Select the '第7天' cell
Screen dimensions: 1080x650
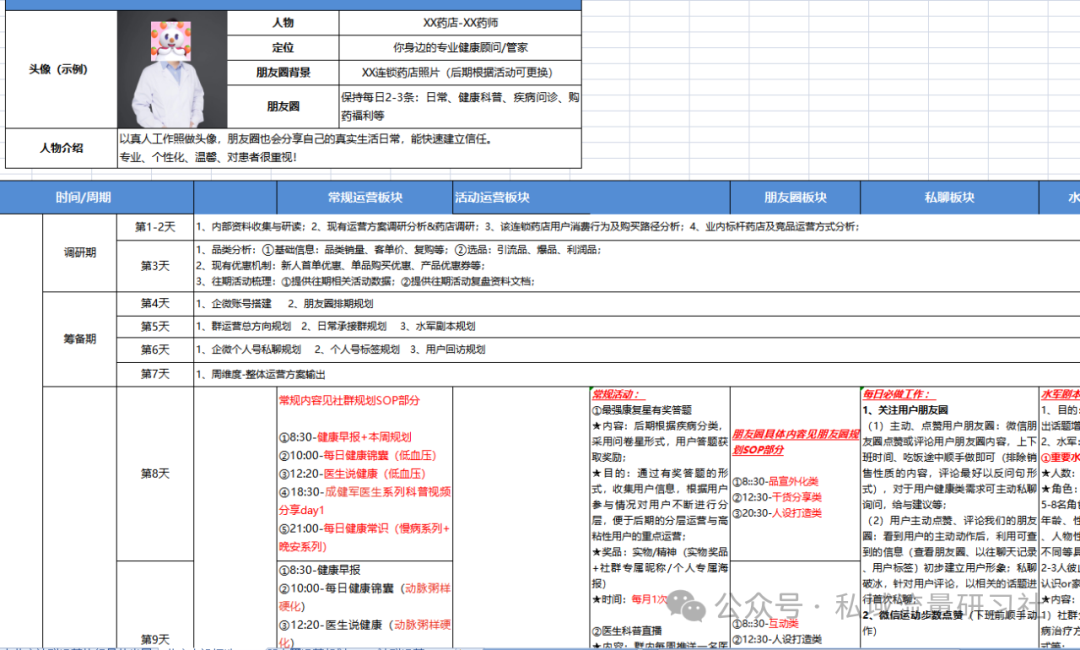pyautogui.click(x=155, y=374)
